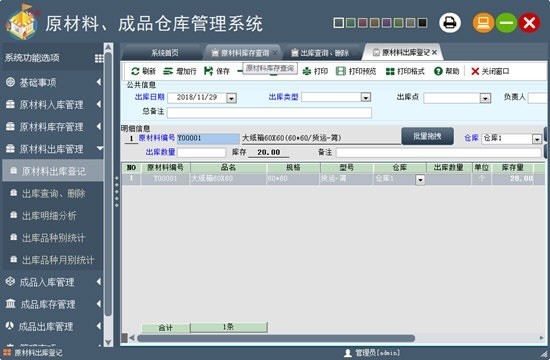Click 增加行 to add a row
The height and width of the screenshot is (360, 550).
180,71
